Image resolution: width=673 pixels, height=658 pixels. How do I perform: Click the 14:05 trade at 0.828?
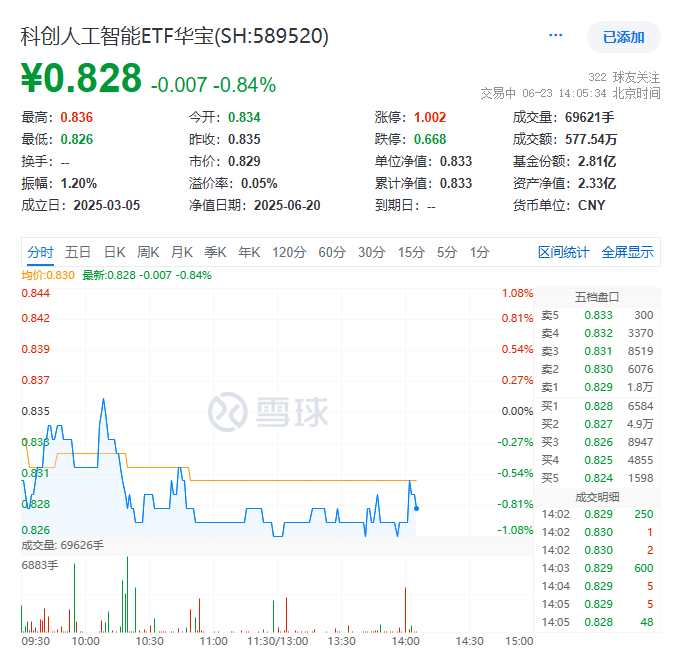[x=597, y=622]
